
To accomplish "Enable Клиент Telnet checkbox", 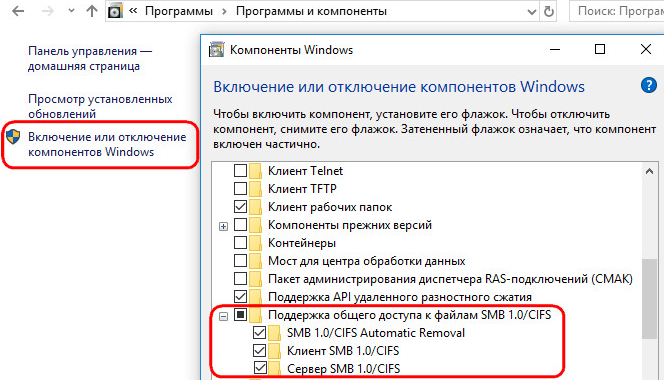I will pyautogui.click(x=241, y=171).
